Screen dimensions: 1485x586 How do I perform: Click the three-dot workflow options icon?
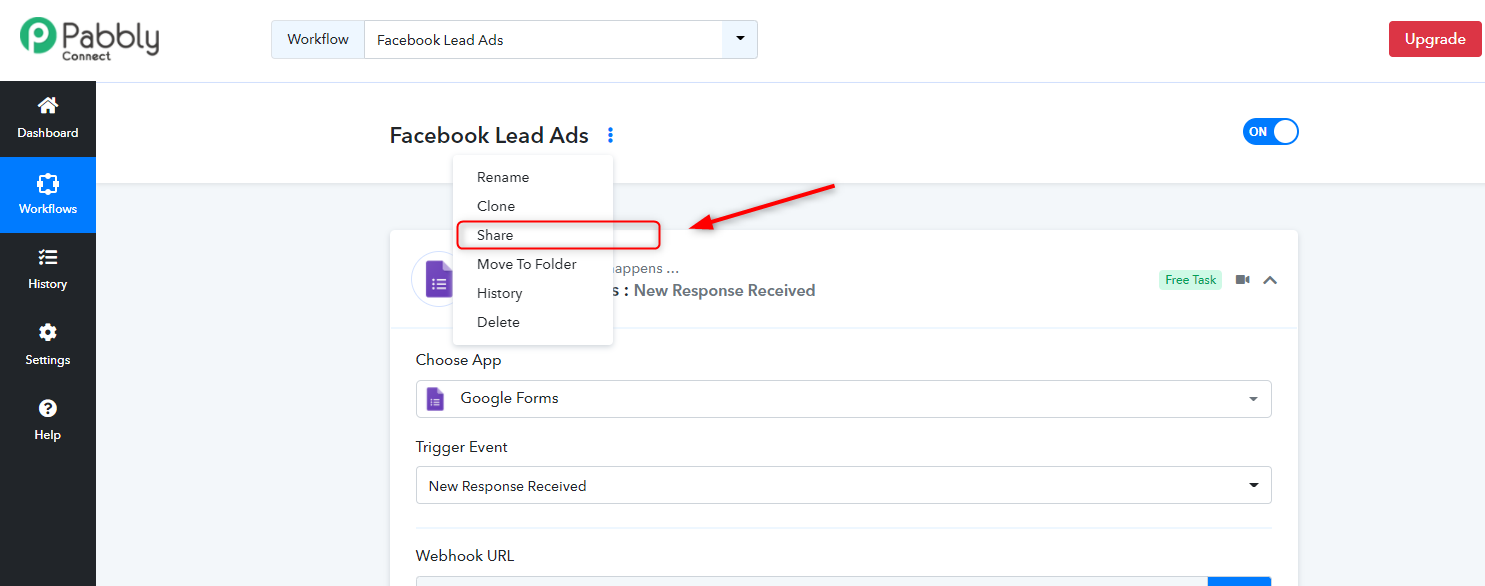(611, 135)
